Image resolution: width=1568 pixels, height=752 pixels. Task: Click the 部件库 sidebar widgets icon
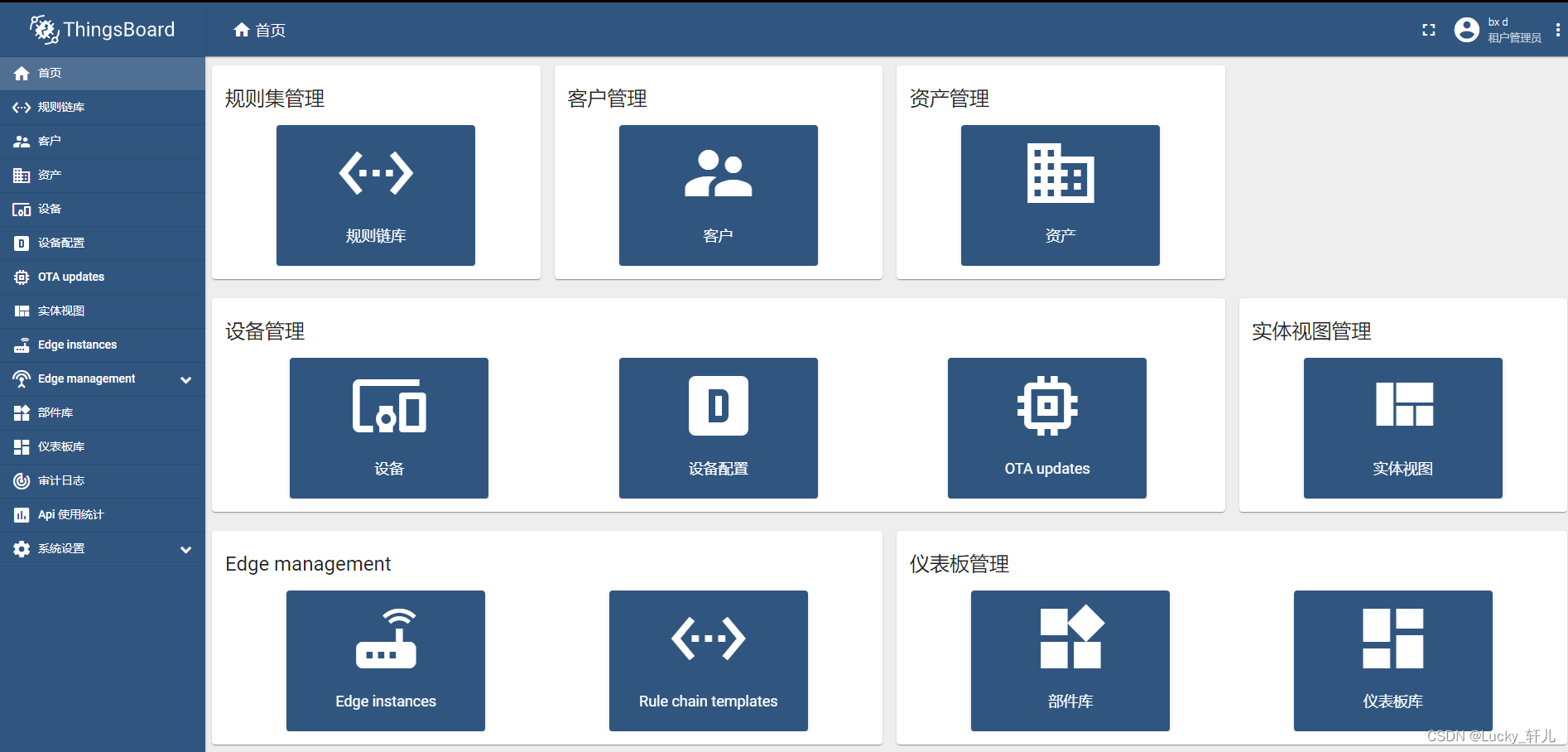pos(22,413)
